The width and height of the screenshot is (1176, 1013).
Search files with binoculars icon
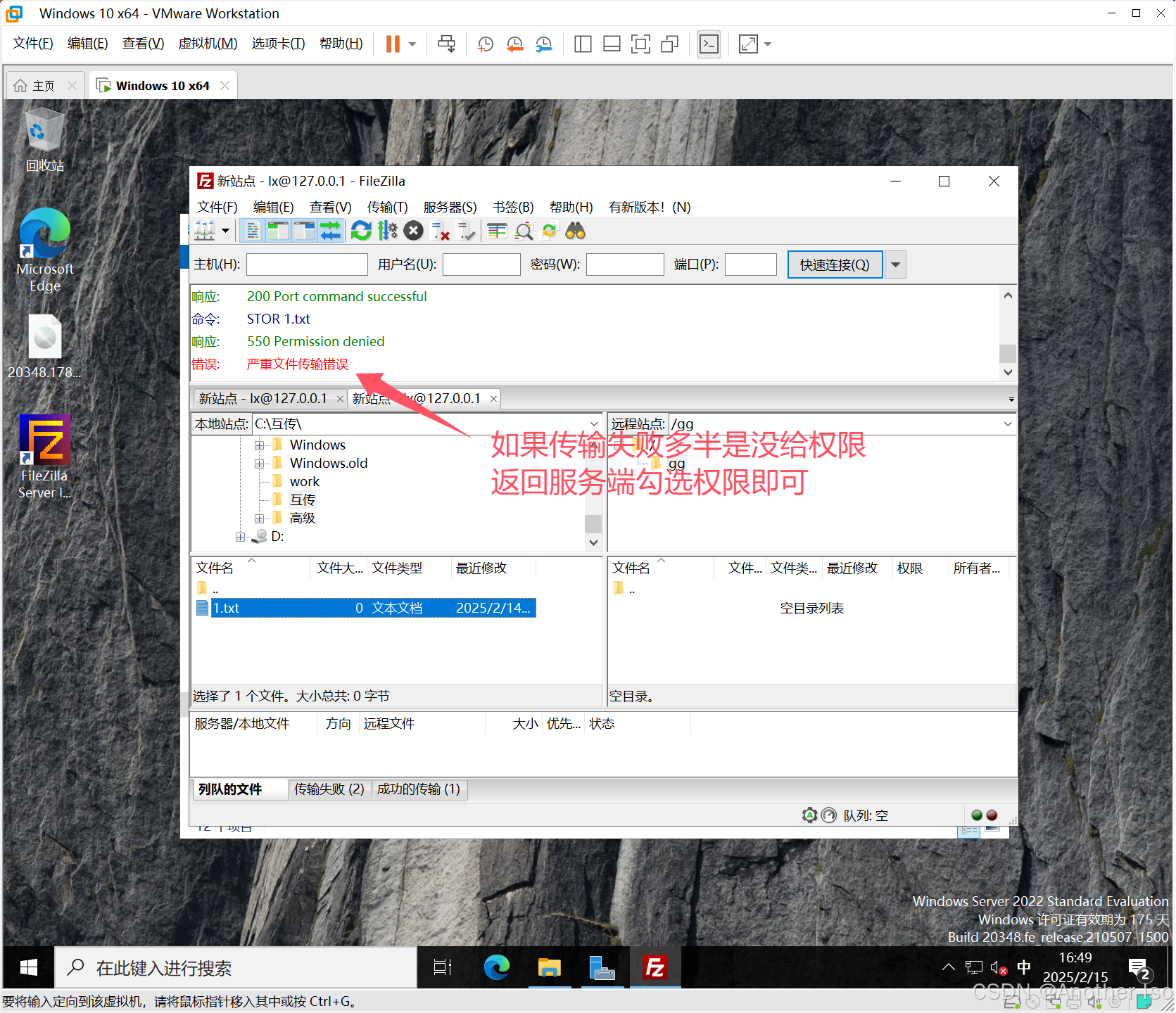coord(576,231)
